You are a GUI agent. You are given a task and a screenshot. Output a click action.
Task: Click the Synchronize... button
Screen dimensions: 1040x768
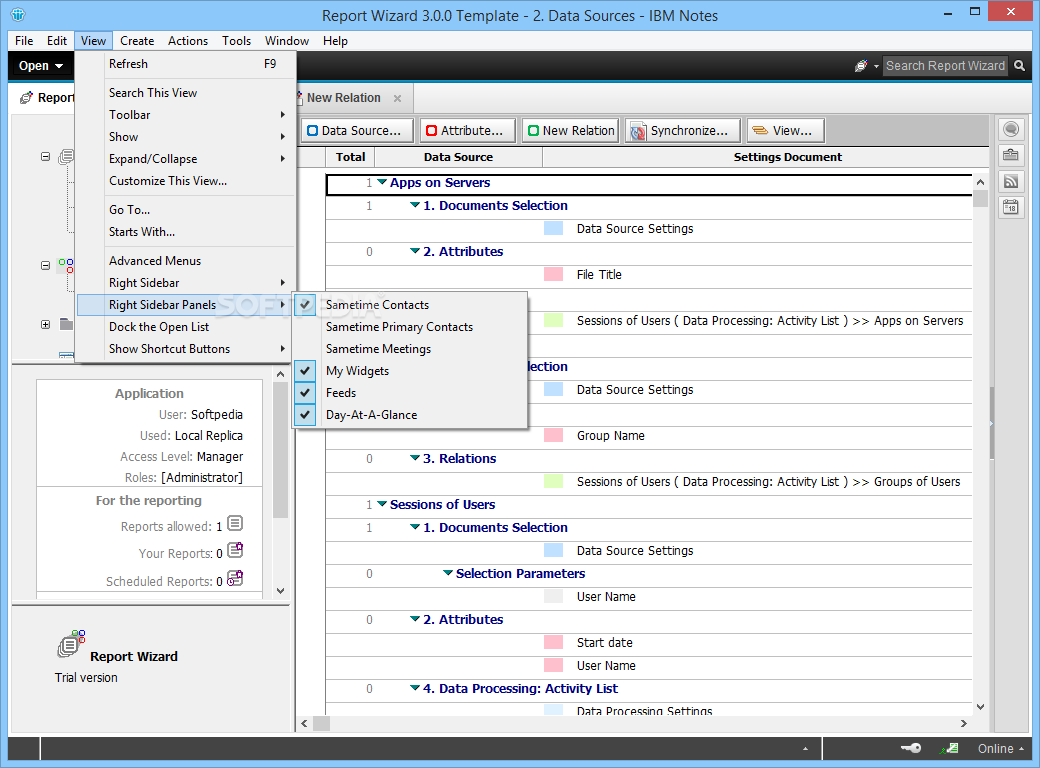tap(682, 131)
